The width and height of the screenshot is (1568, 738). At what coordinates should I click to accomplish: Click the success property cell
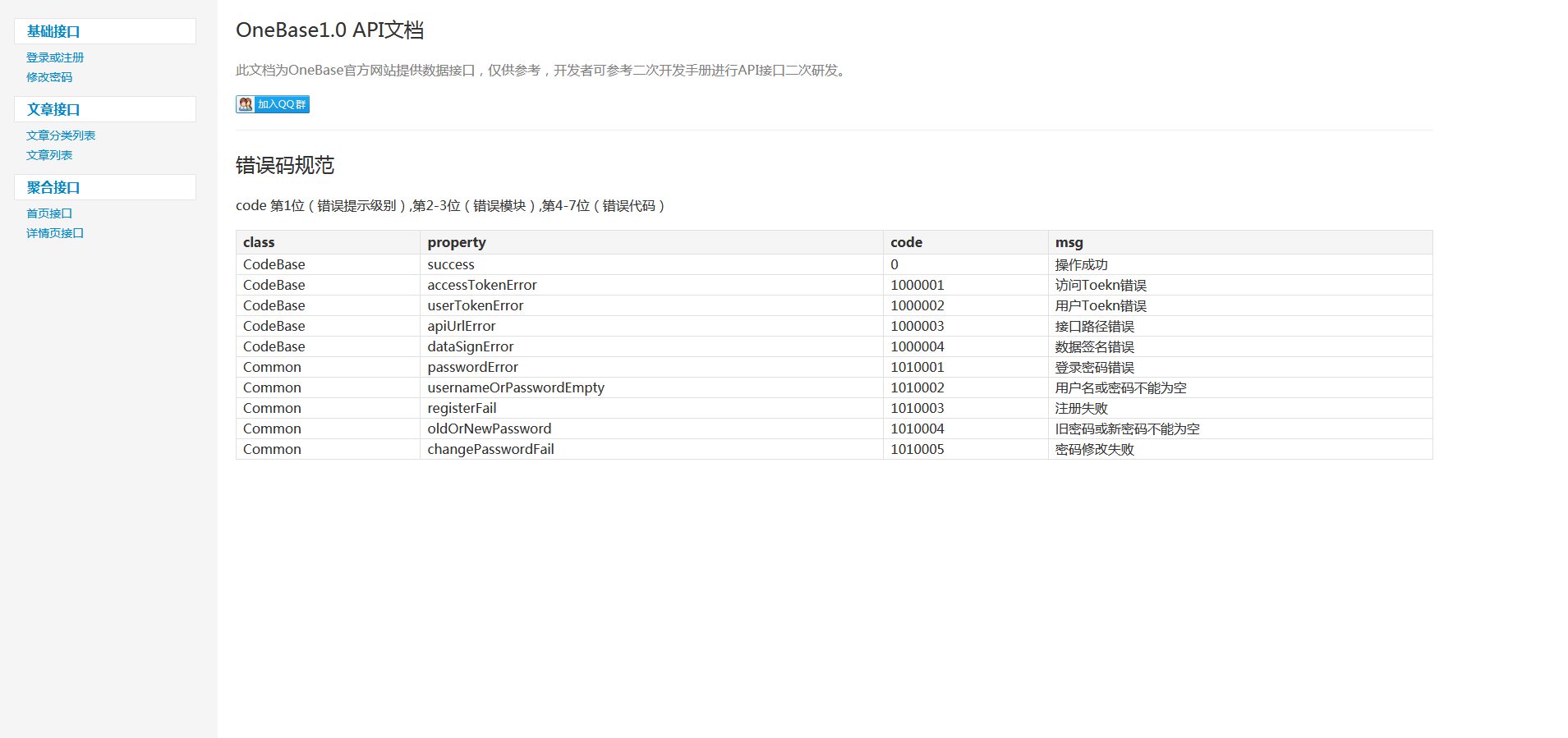[x=651, y=264]
